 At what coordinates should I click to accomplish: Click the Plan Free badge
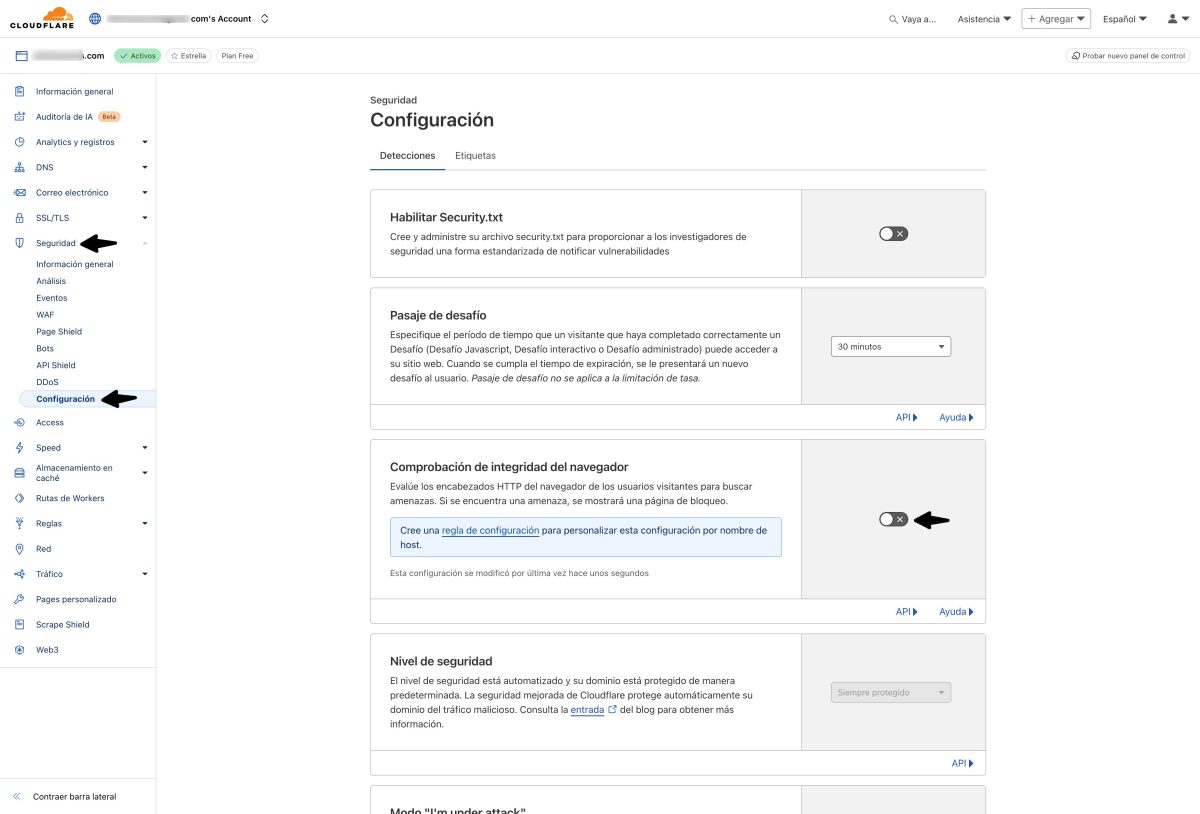point(238,56)
